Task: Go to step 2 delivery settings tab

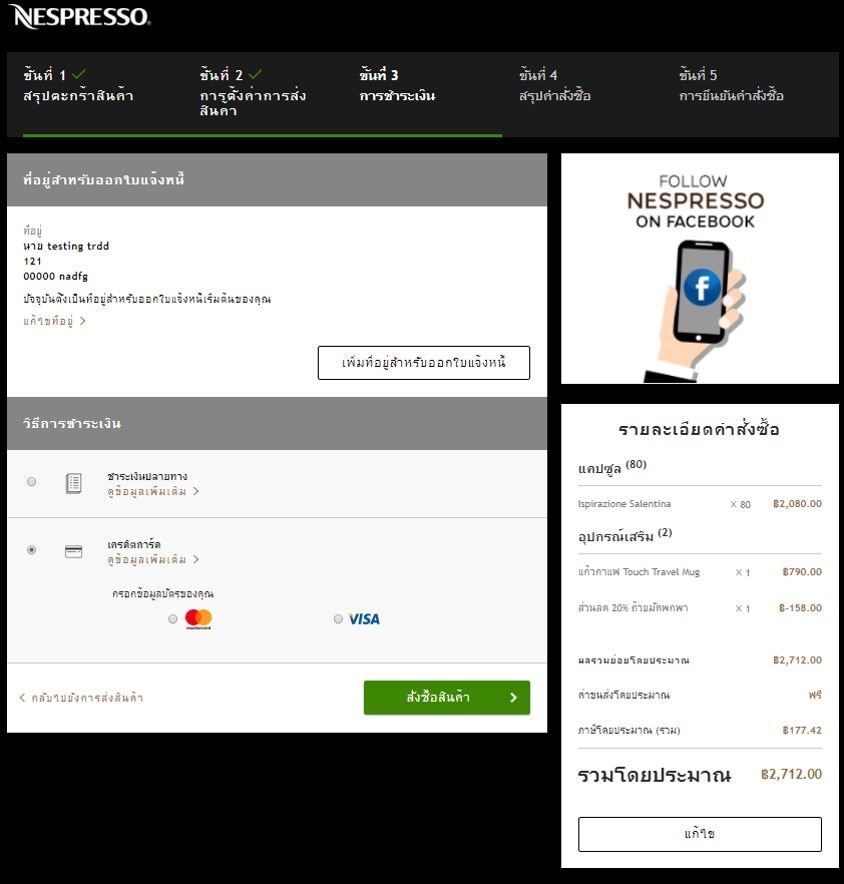Action: click(253, 93)
